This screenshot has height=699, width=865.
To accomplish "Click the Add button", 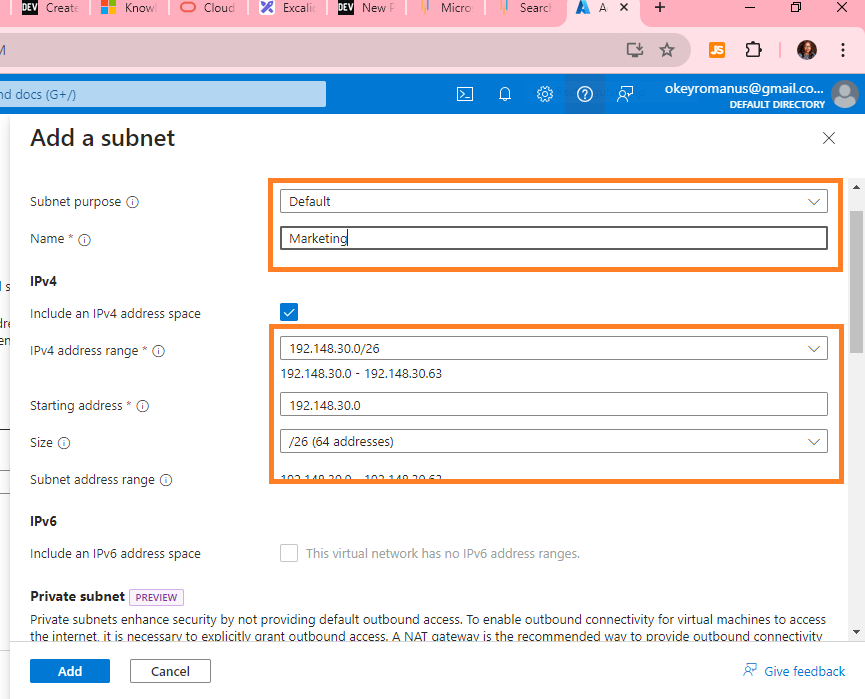I will [x=70, y=671].
